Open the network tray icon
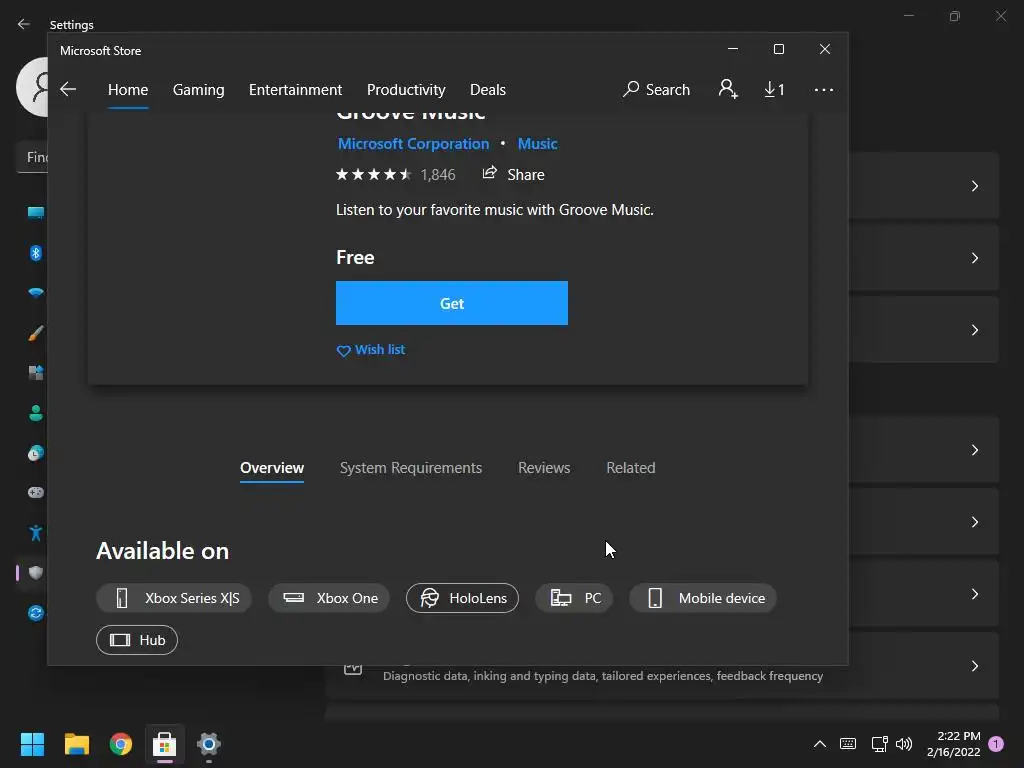This screenshot has height=768, width=1024. pos(879,744)
